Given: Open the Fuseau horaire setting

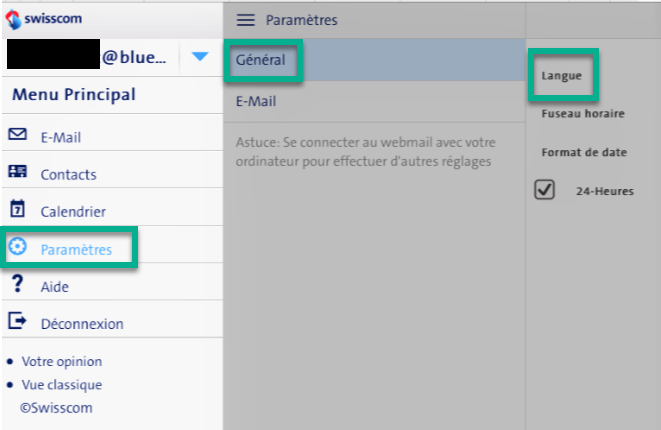Looking at the screenshot, I should pos(583,113).
